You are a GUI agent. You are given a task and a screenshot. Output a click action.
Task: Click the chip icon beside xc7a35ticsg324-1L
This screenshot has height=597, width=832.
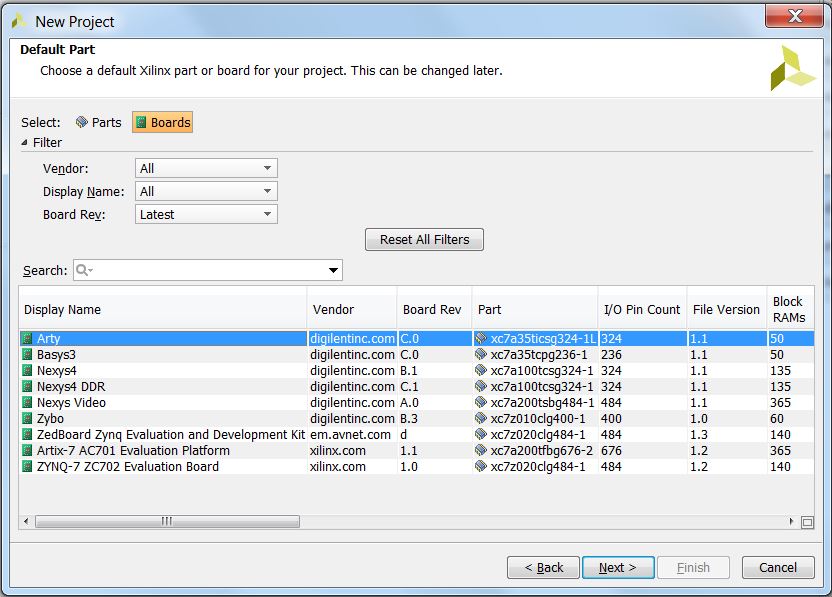481,338
